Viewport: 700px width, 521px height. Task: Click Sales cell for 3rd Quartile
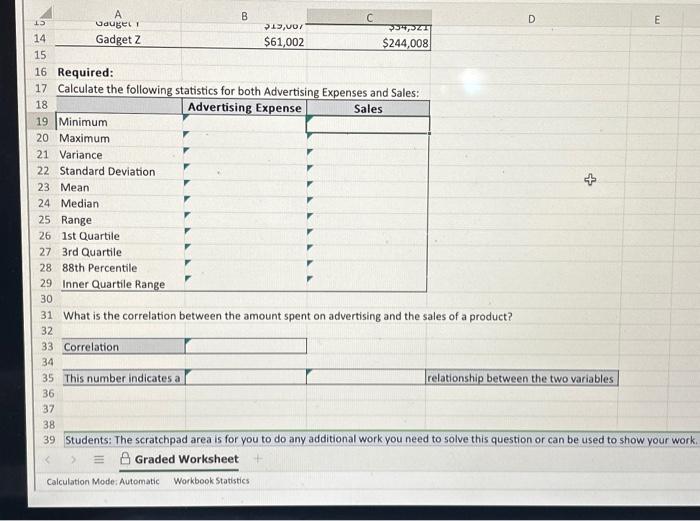[367, 252]
